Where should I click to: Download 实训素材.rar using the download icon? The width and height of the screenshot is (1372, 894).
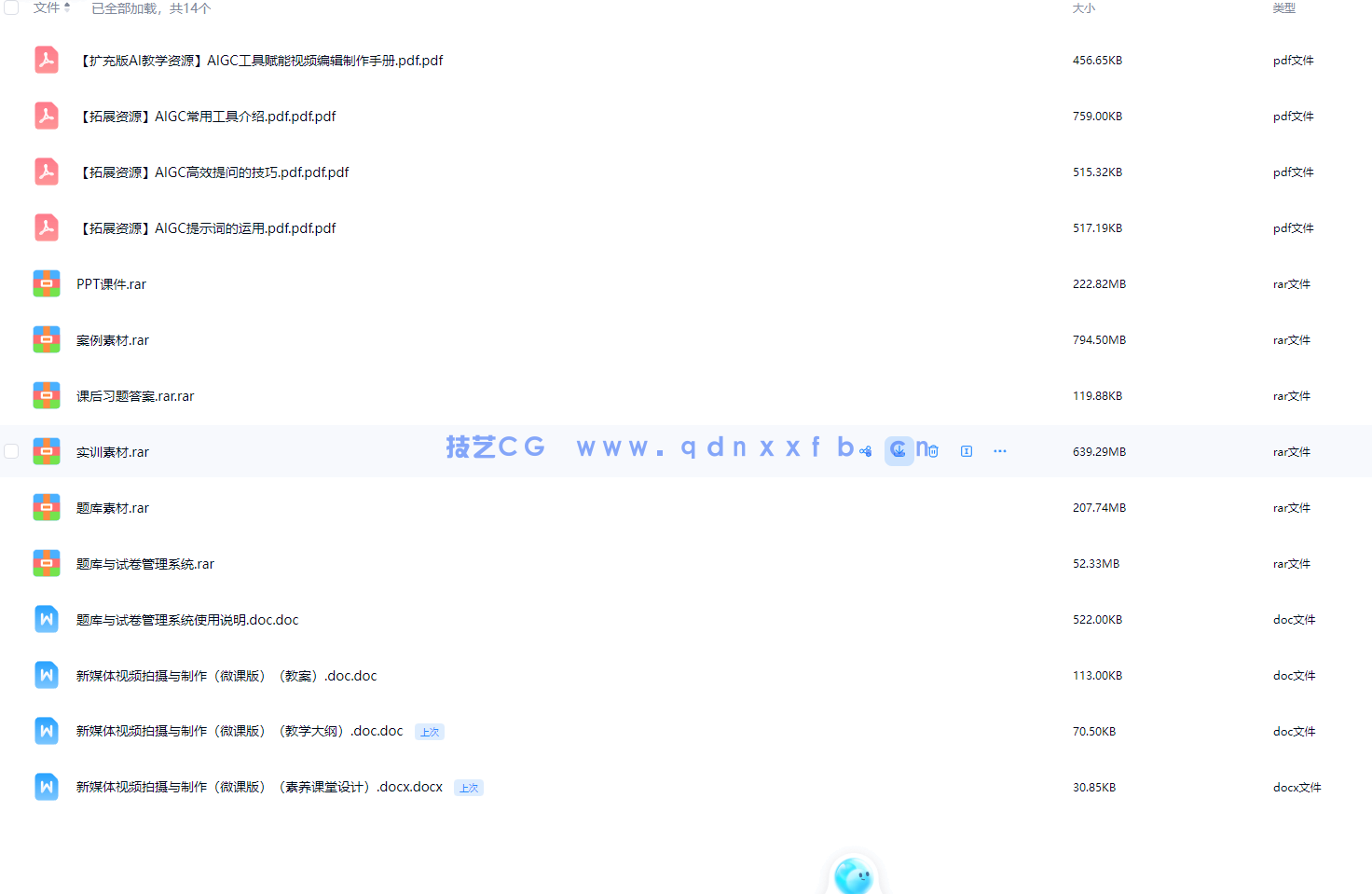point(899,450)
